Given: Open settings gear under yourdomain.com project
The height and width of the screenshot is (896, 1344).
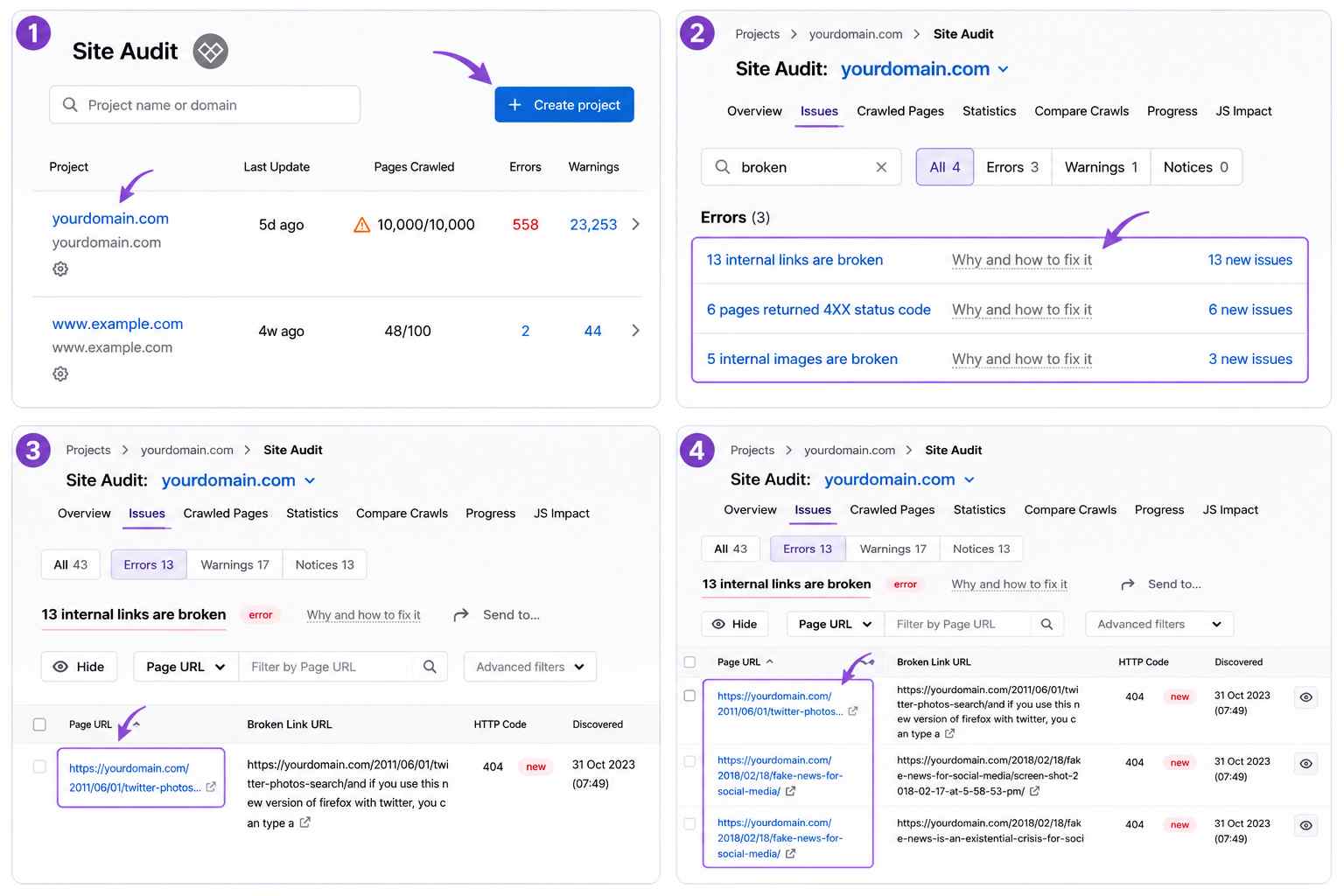Looking at the screenshot, I should [60, 269].
